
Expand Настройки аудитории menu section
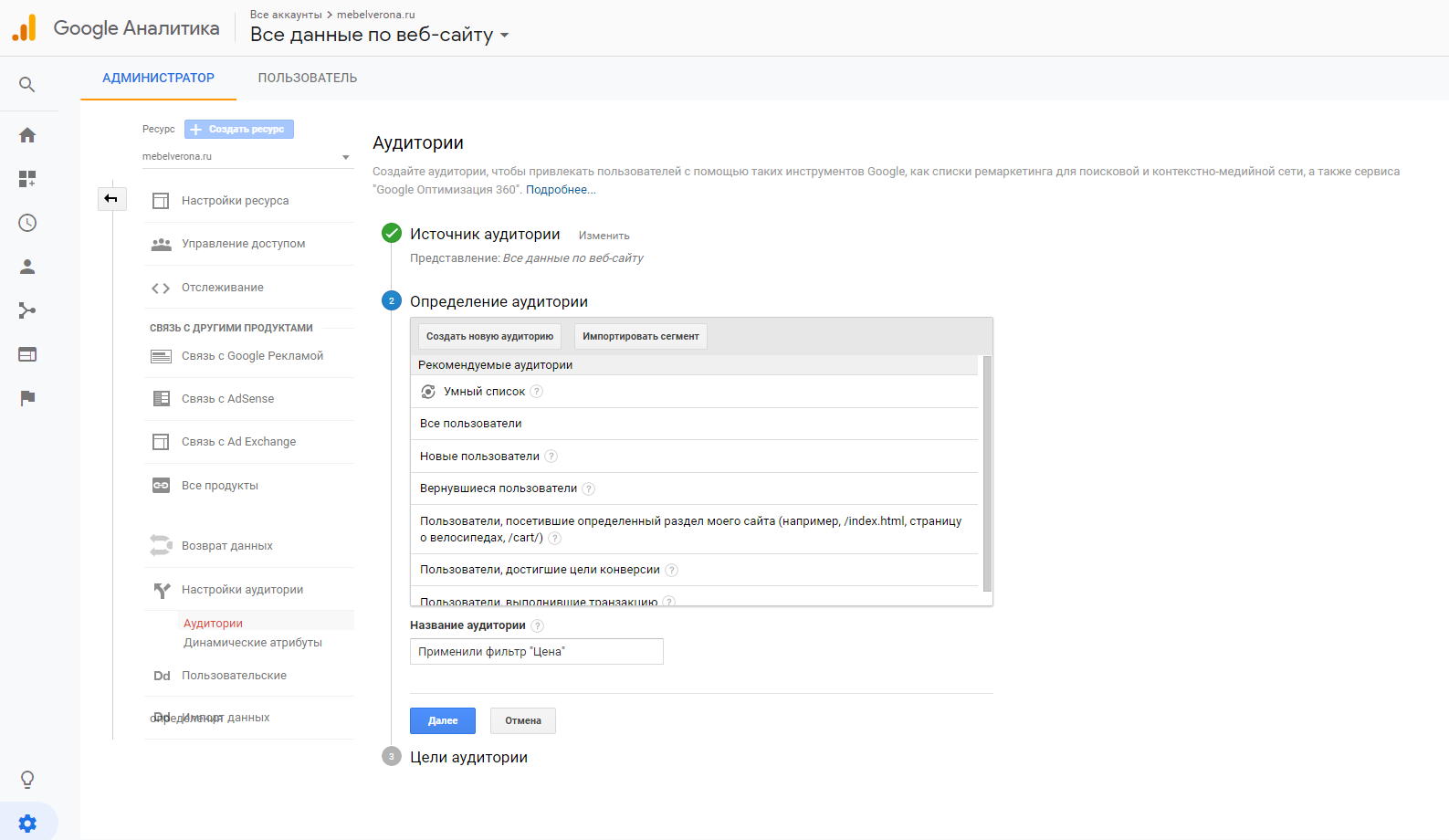click(242, 590)
